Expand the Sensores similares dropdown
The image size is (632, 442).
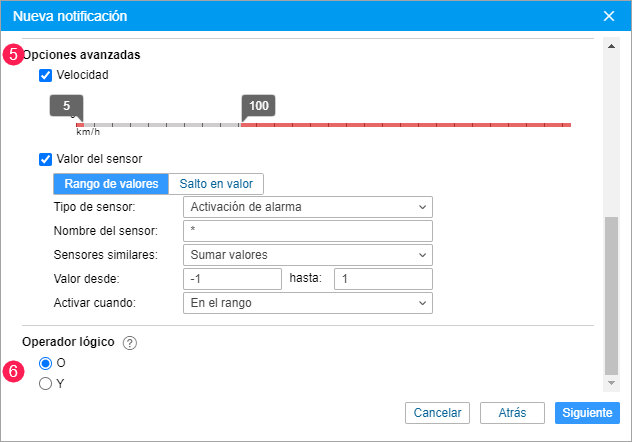(308, 255)
